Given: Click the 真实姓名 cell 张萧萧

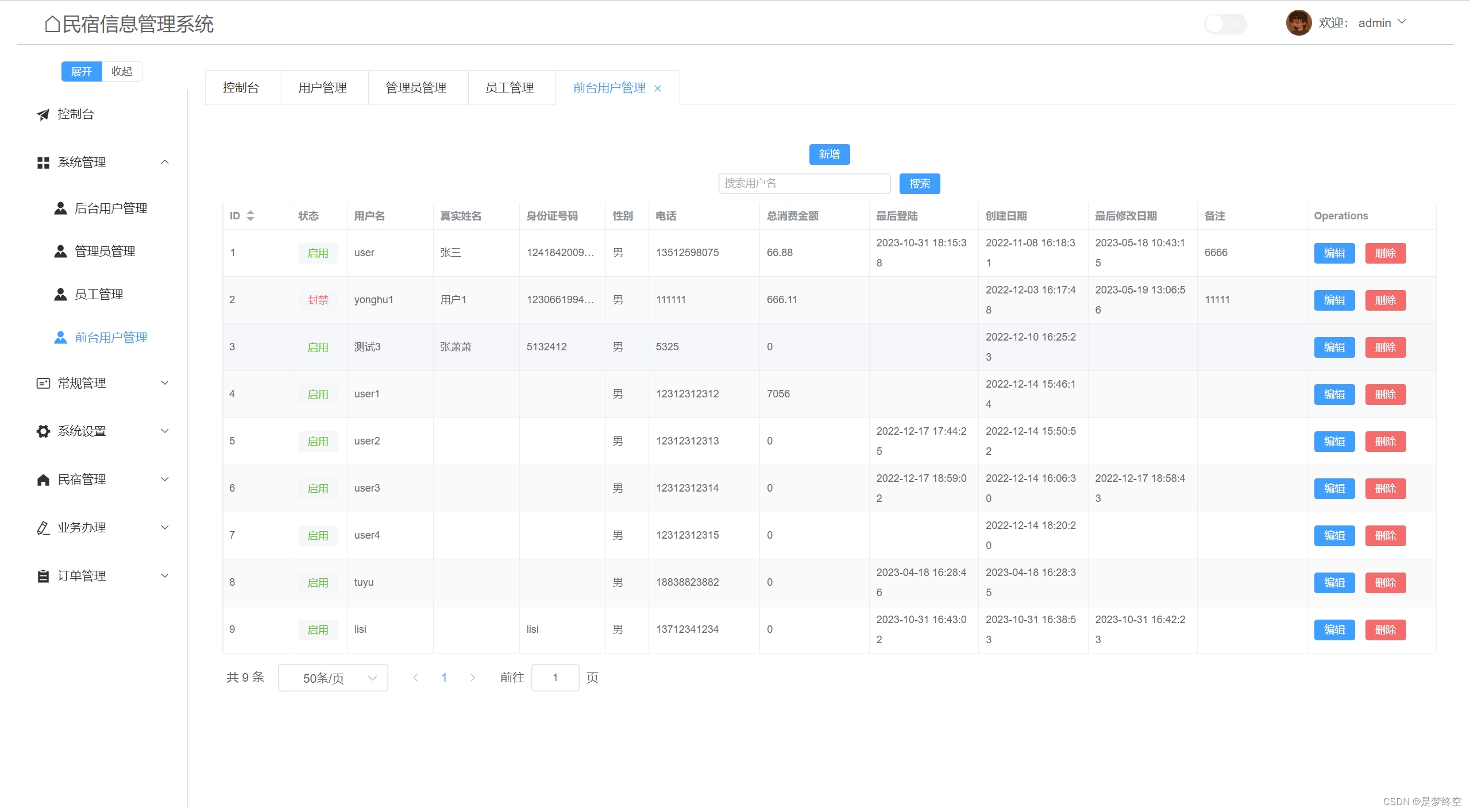Looking at the screenshot, I should pyautogui.click(x=456, y=347).
